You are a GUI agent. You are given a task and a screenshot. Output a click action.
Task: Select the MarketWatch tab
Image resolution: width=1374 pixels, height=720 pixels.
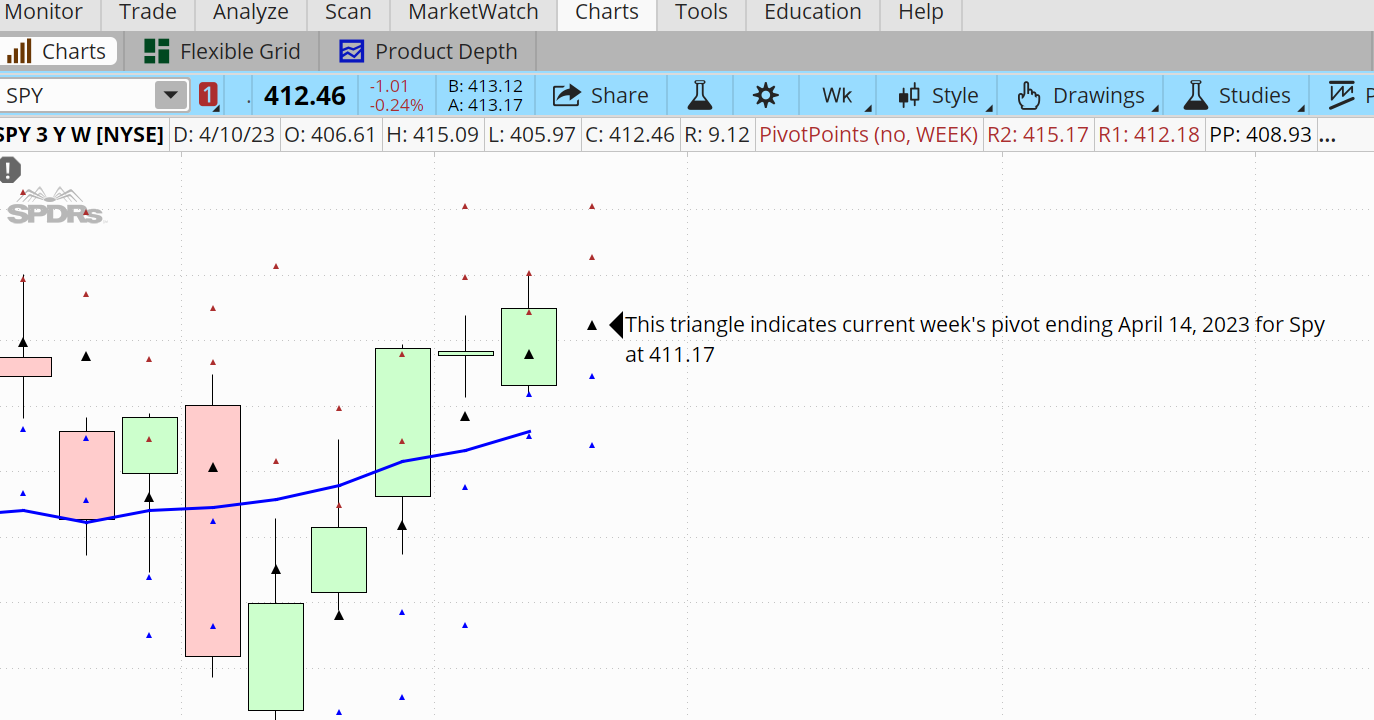(473, 12)
